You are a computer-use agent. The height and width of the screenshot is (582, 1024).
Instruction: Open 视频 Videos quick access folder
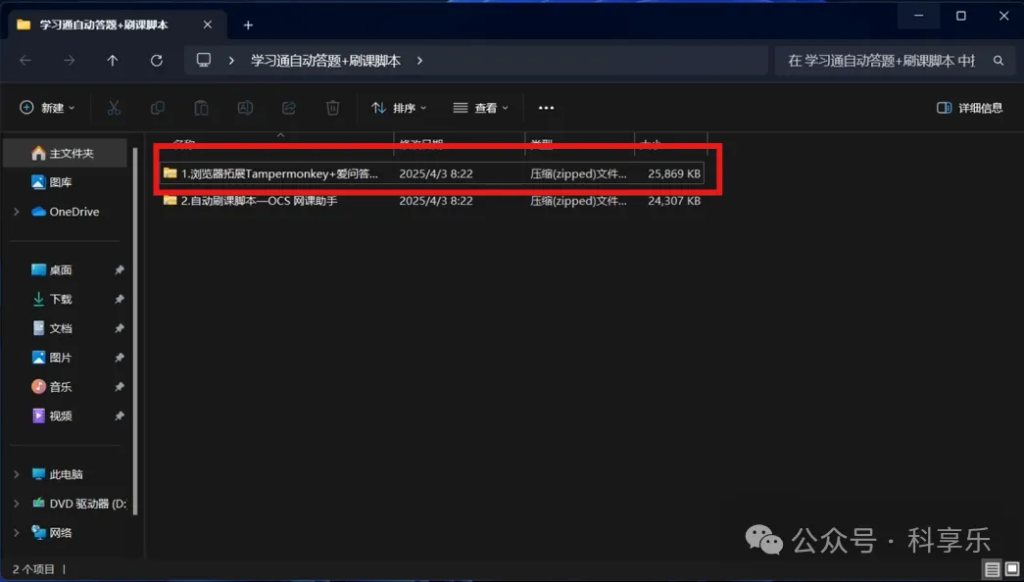[52, 415]
